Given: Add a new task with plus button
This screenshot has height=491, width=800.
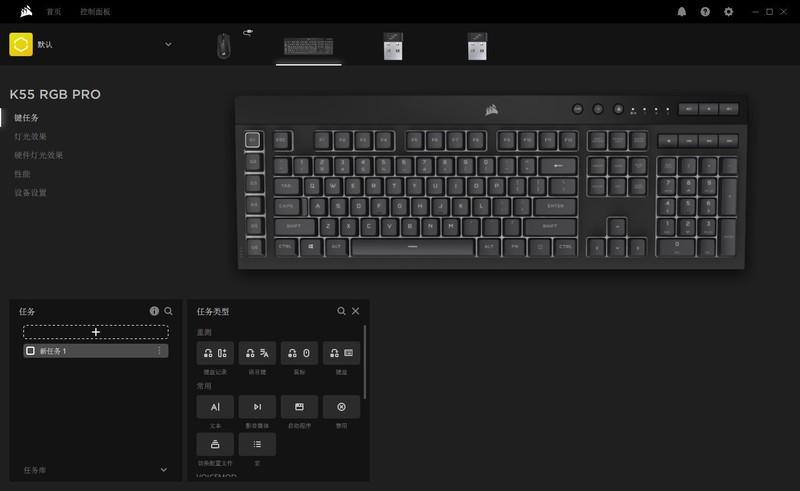Looking at the screenshot, I should pyautogui.click(x=96, y=332).
